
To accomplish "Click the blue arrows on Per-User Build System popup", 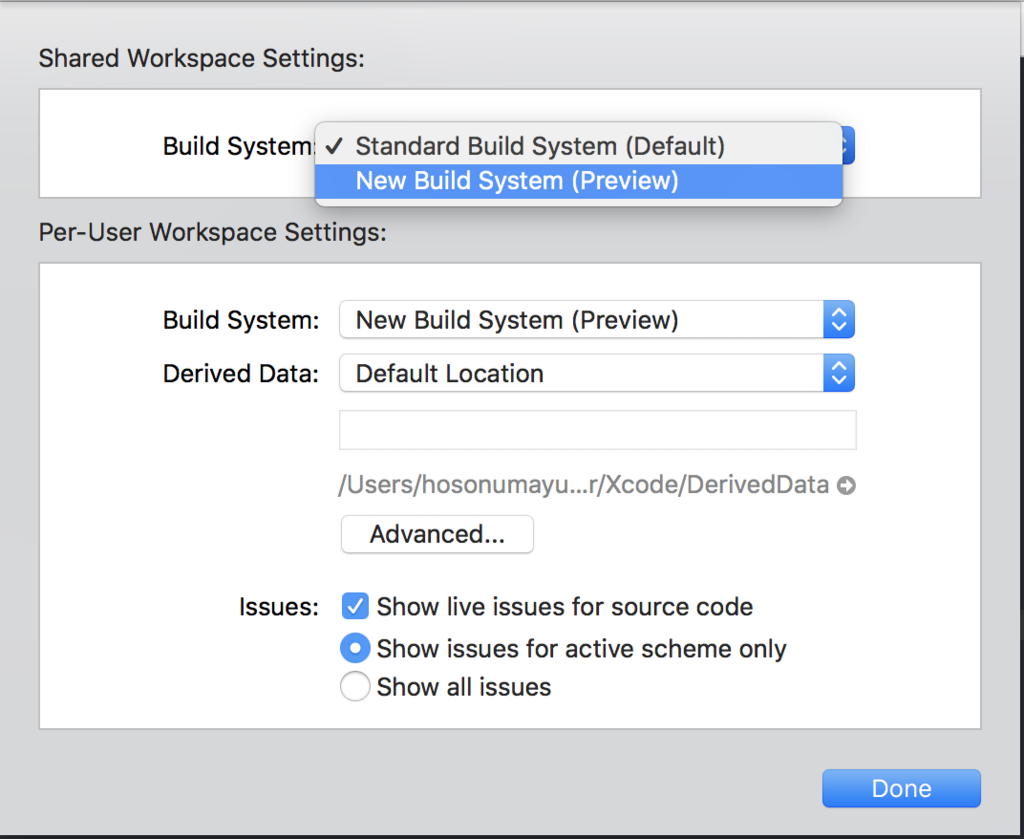I will click(x=839, y=320).
